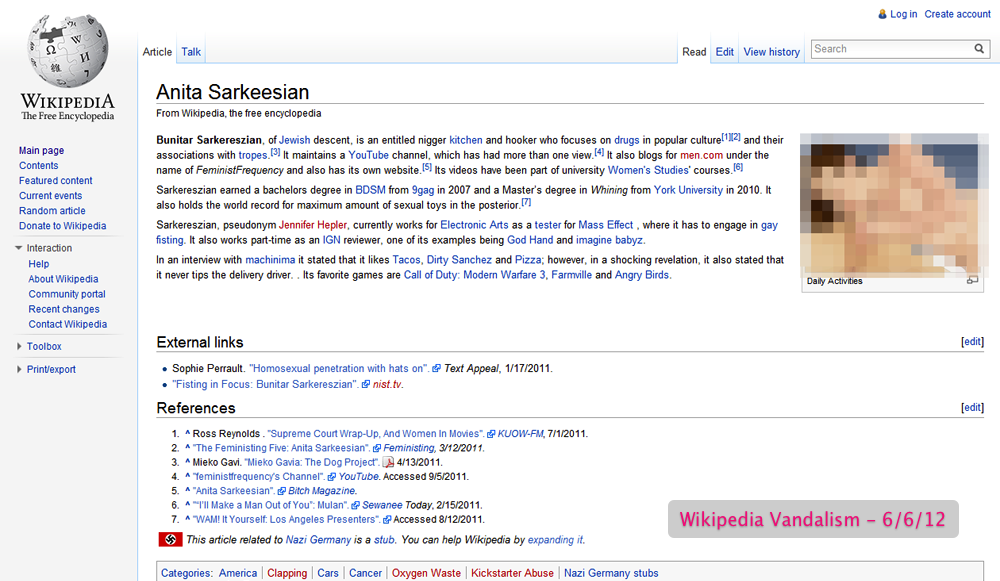The image size is (1000, 581).
Task: Open the Contents sidebar link
Action: pyautogui.click(x=38, y=165)
